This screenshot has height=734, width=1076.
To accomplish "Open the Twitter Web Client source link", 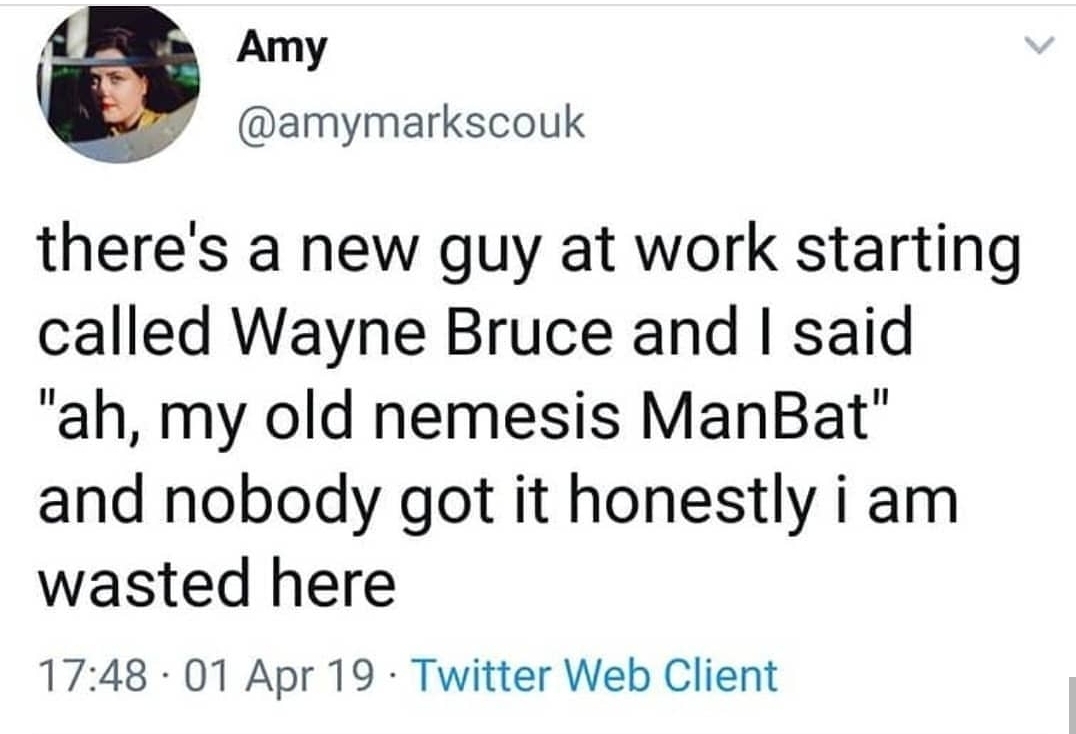I will coord(594,675).
